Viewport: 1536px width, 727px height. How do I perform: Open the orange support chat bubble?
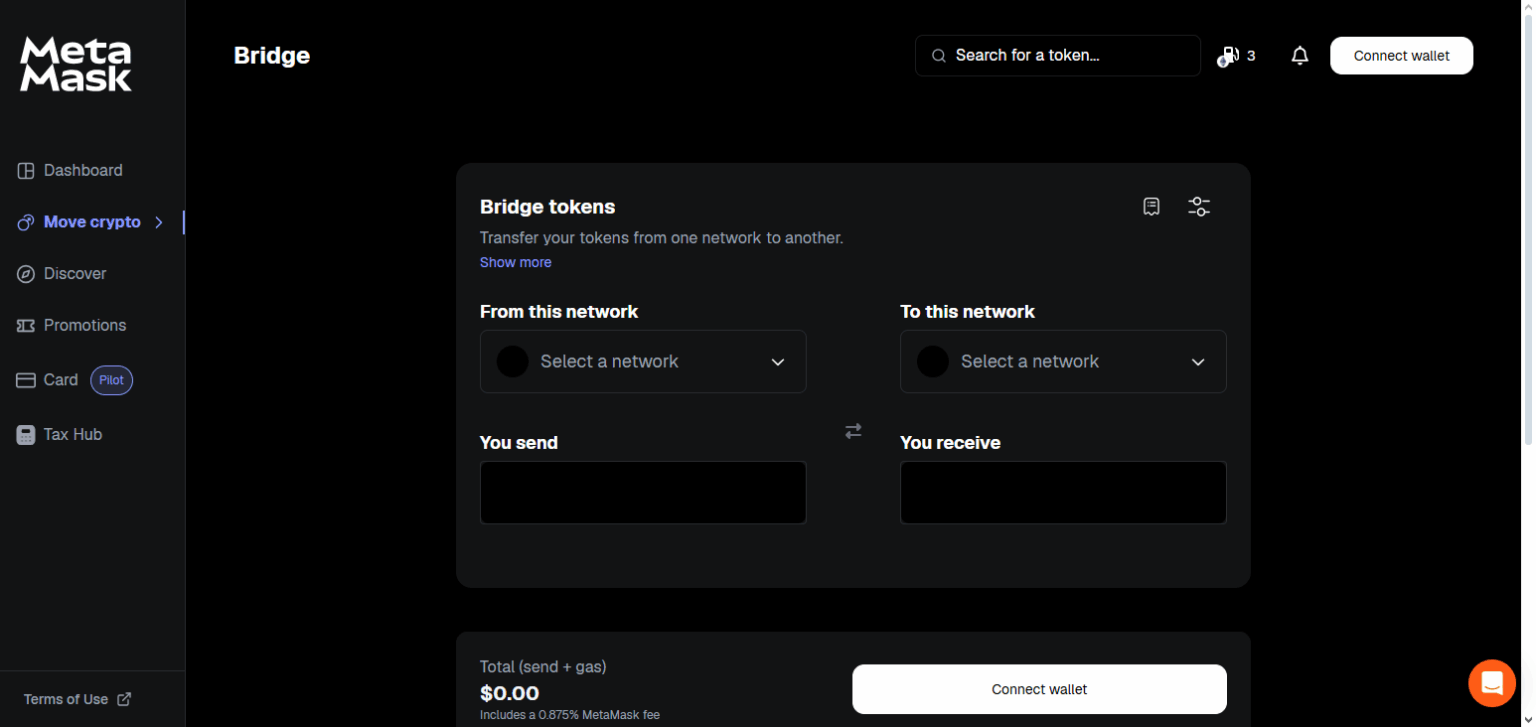1491,683
